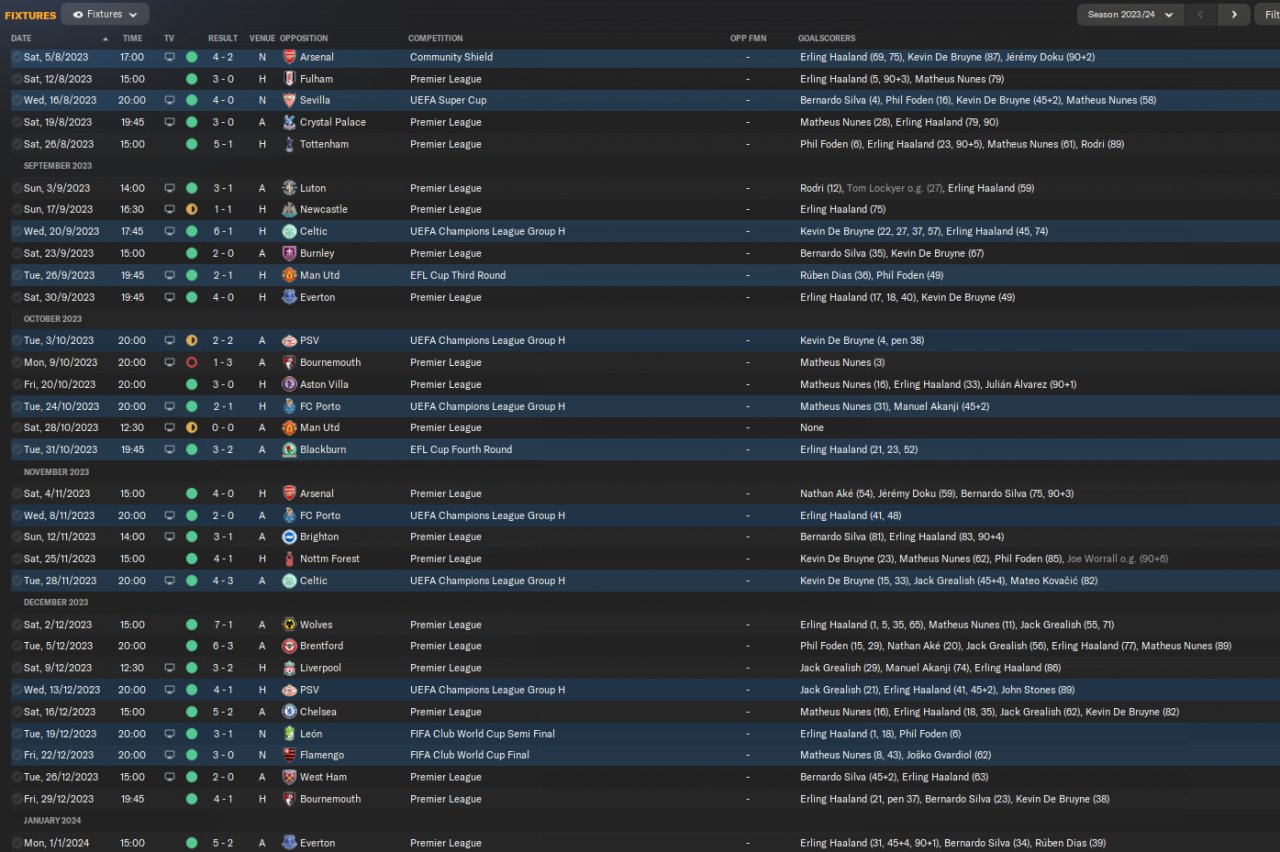Click the Tottenham club badge

290,144
